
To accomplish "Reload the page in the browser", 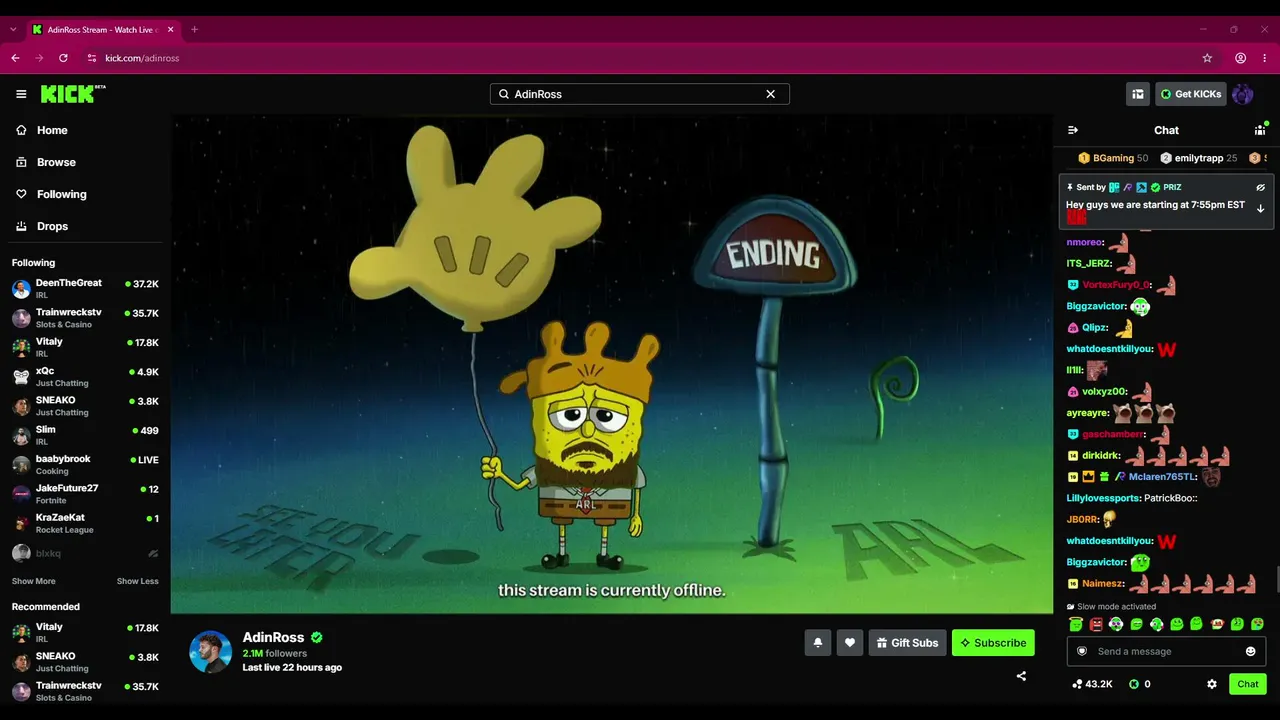I will tap(63, 58).
